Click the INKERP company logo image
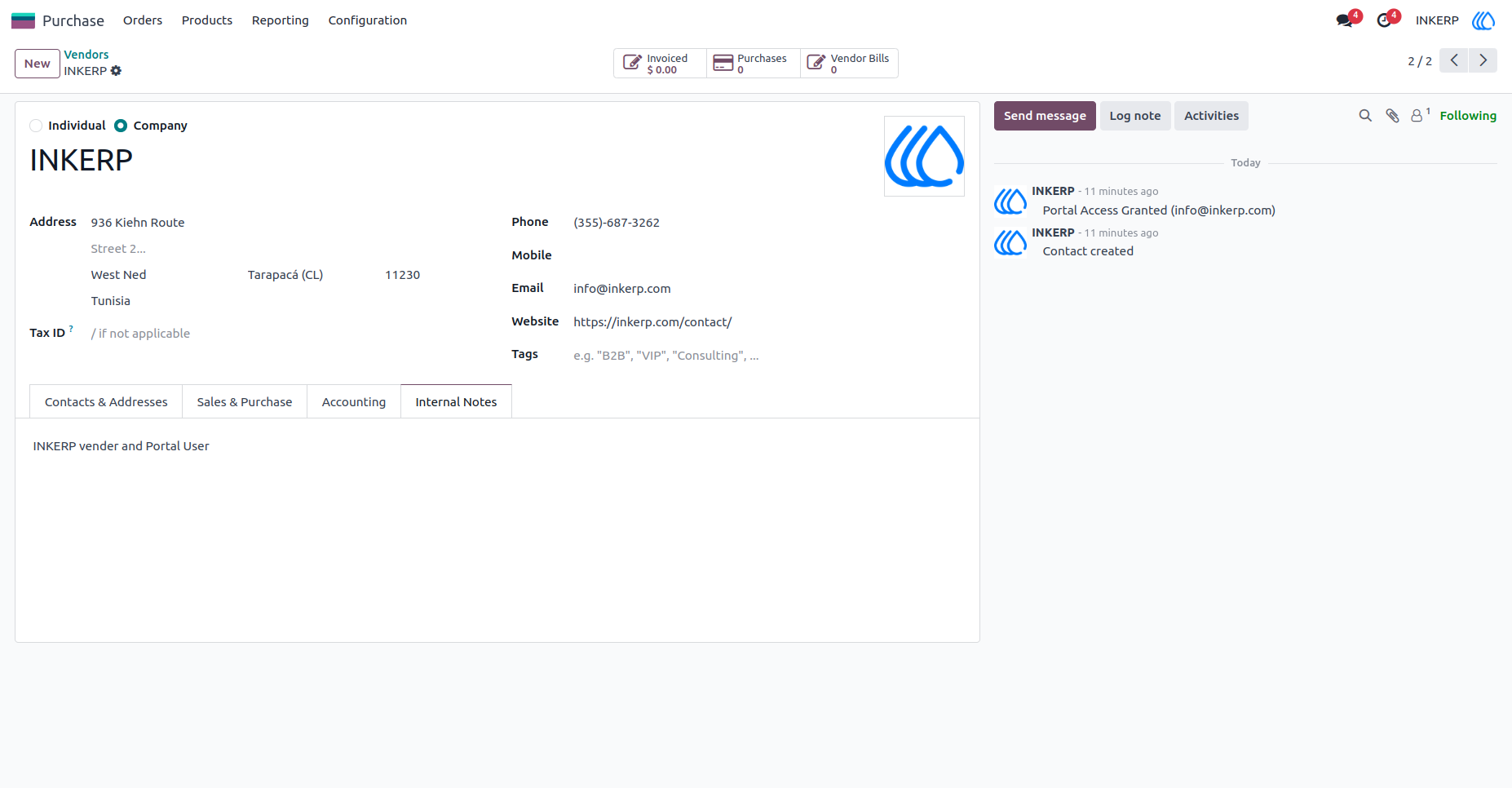 [924, 156]
